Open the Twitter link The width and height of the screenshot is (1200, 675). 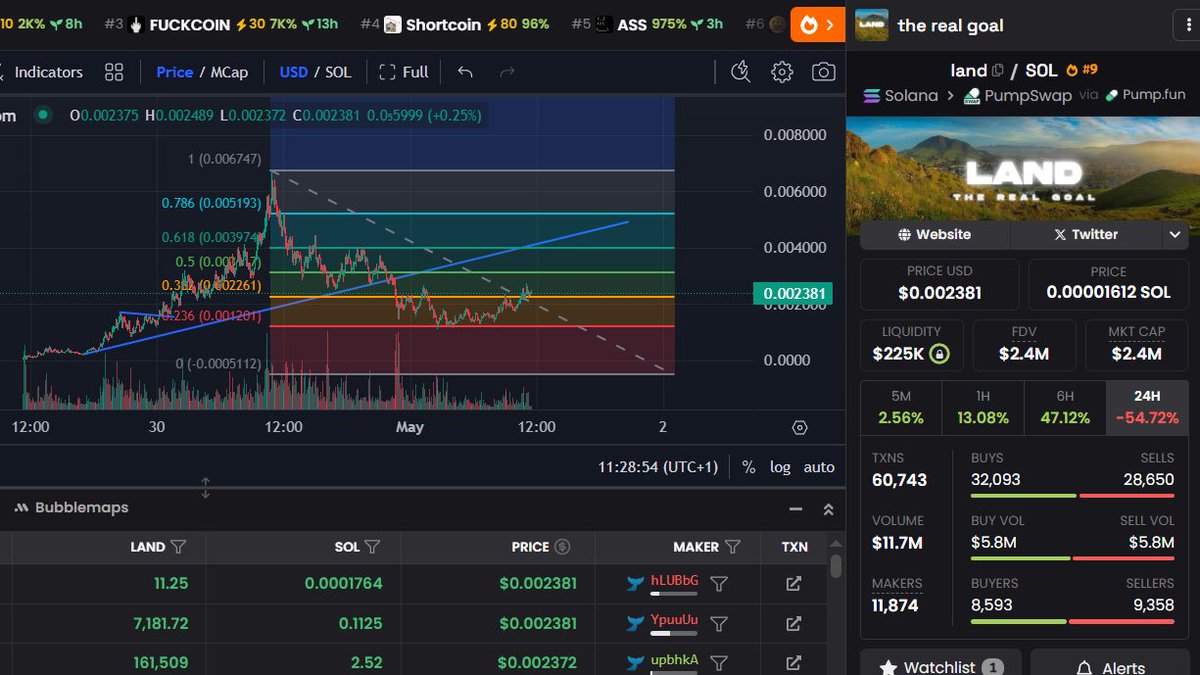(x=1086, y=234)
